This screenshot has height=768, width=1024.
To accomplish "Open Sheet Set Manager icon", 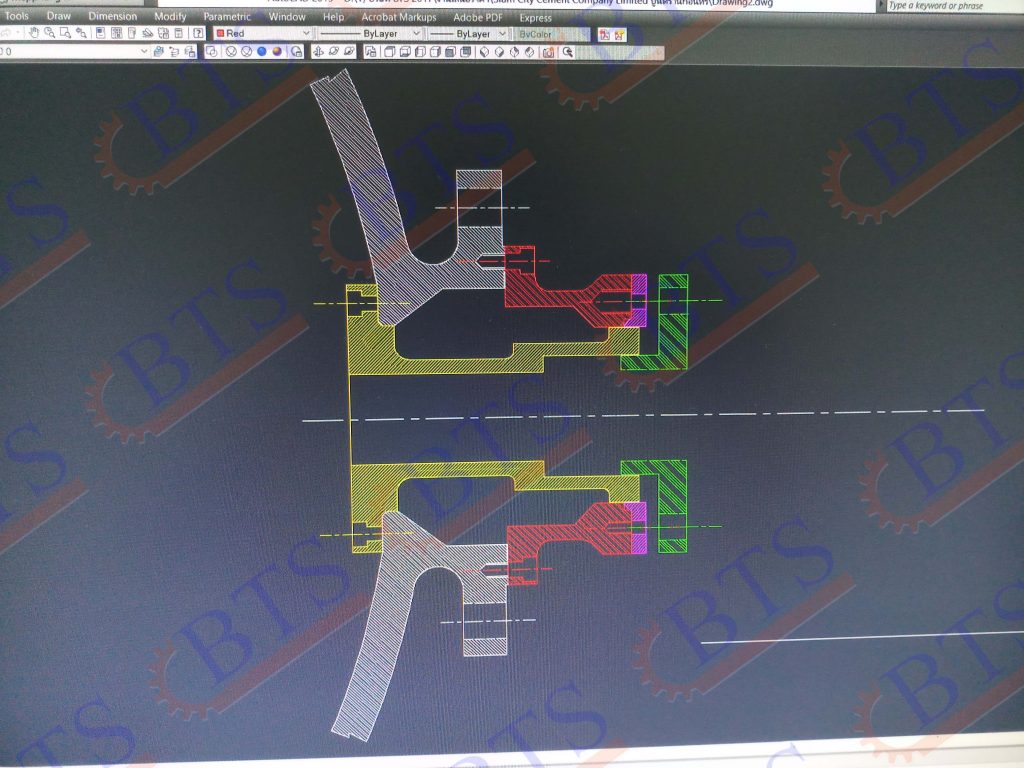I will 148,33.
